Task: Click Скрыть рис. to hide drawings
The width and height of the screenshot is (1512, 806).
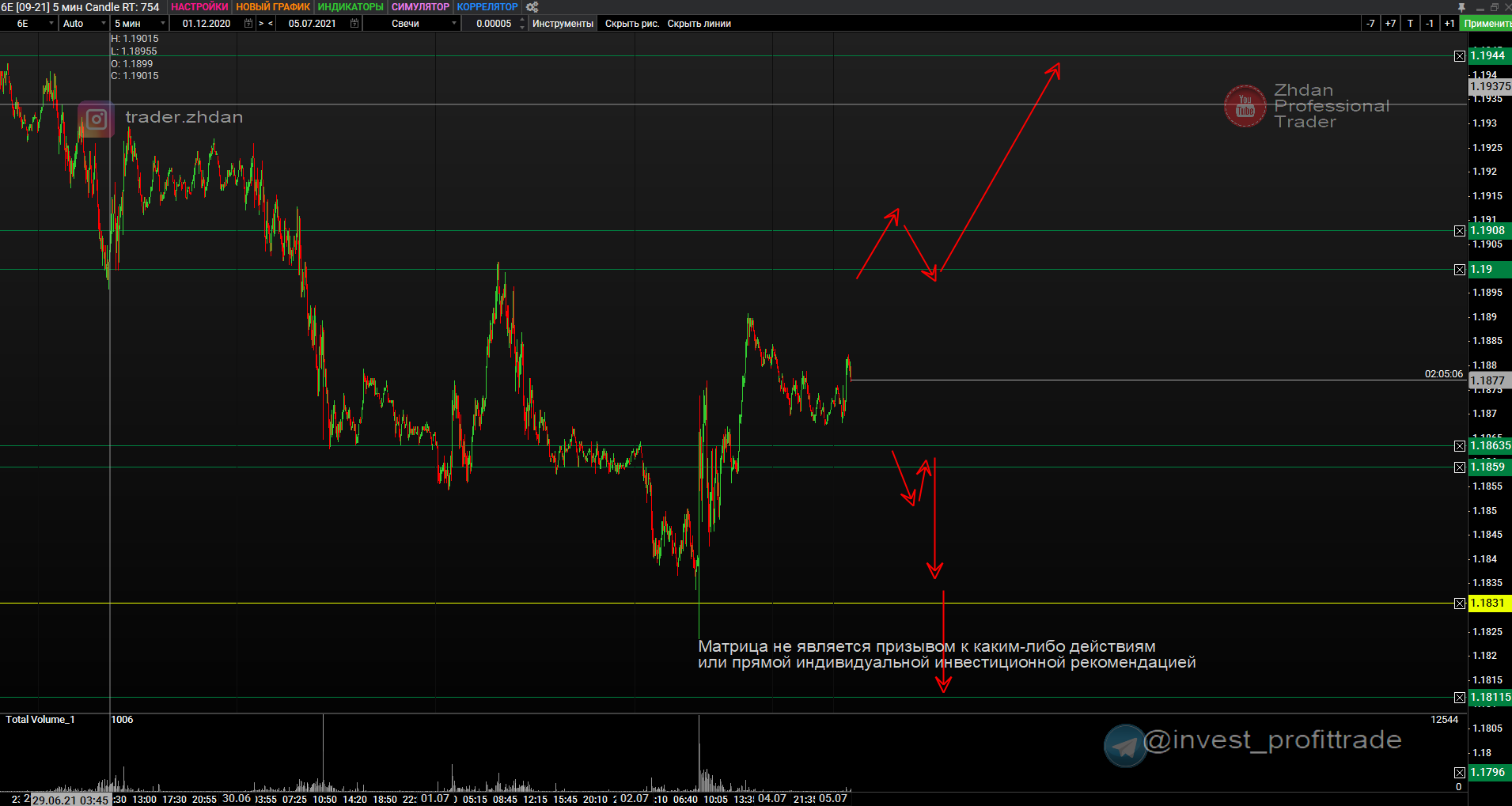Action: click(632, 24)
